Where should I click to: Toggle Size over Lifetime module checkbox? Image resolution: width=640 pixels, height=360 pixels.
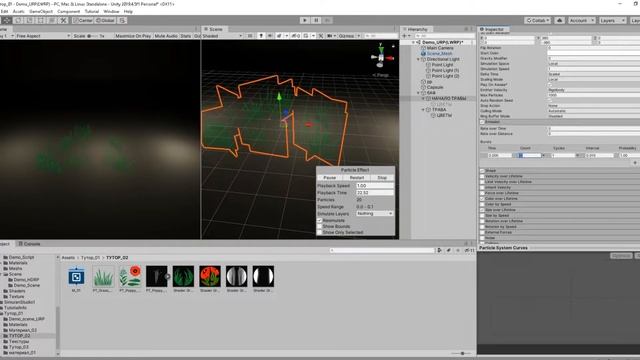point(482,210)
